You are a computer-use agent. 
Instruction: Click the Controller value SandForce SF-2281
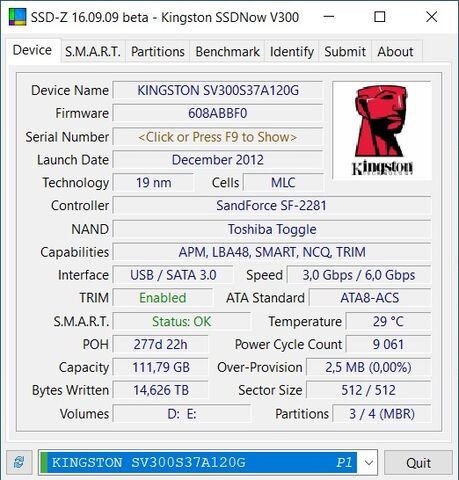(x=271, y=206)
